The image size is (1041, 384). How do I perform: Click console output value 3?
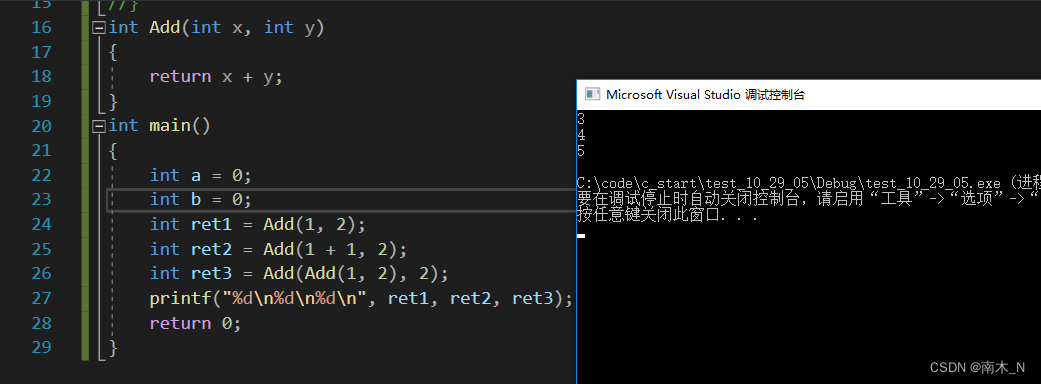pos(582,120)
